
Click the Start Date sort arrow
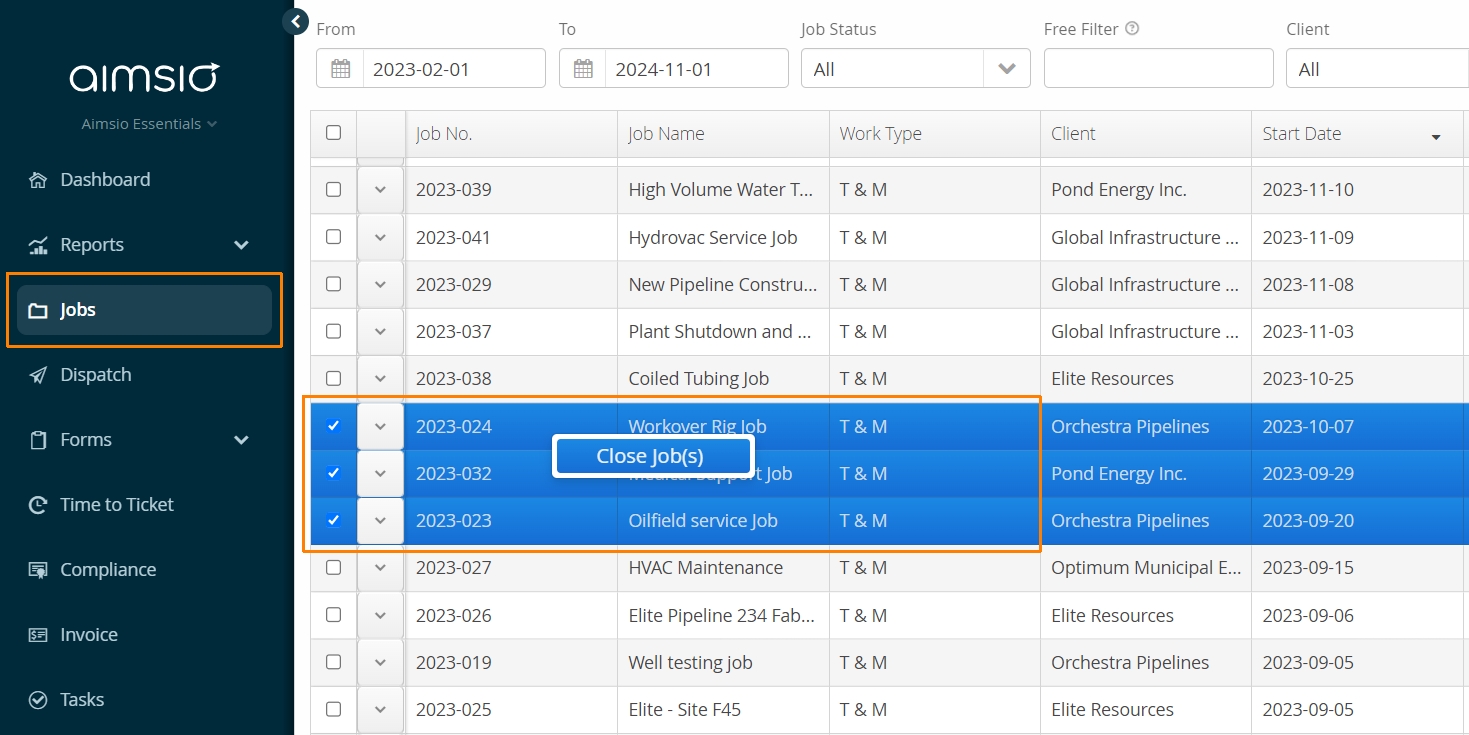point(1436,137)
